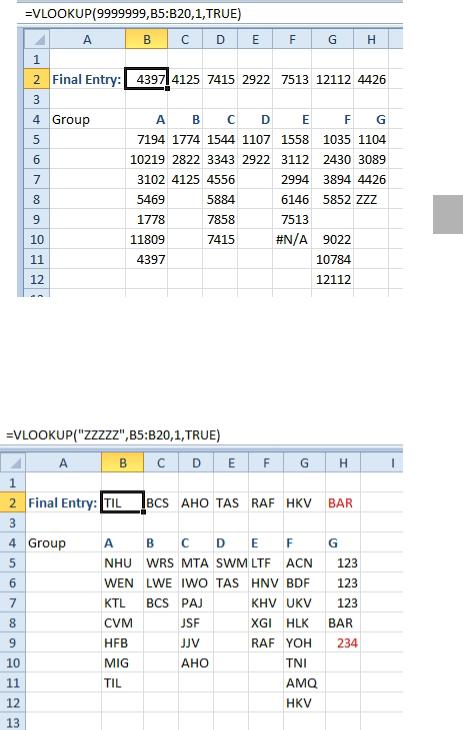Select row 13 header in the text sheet
Screen dimensions: 463x730
coord(13,723)
